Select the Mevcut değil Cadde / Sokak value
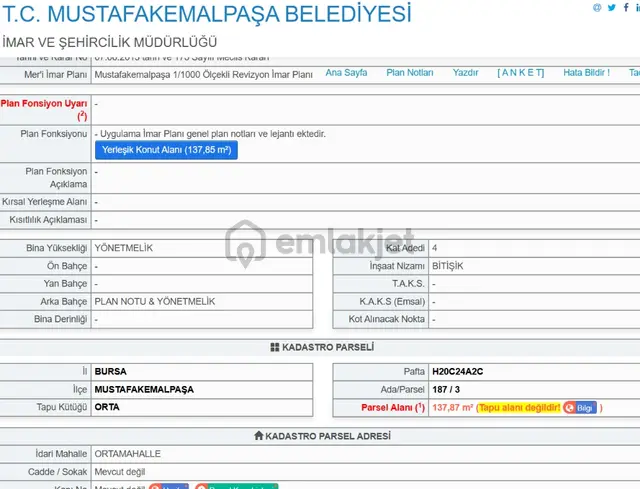This screenshot has width=640, height=489. coord(120,472)
